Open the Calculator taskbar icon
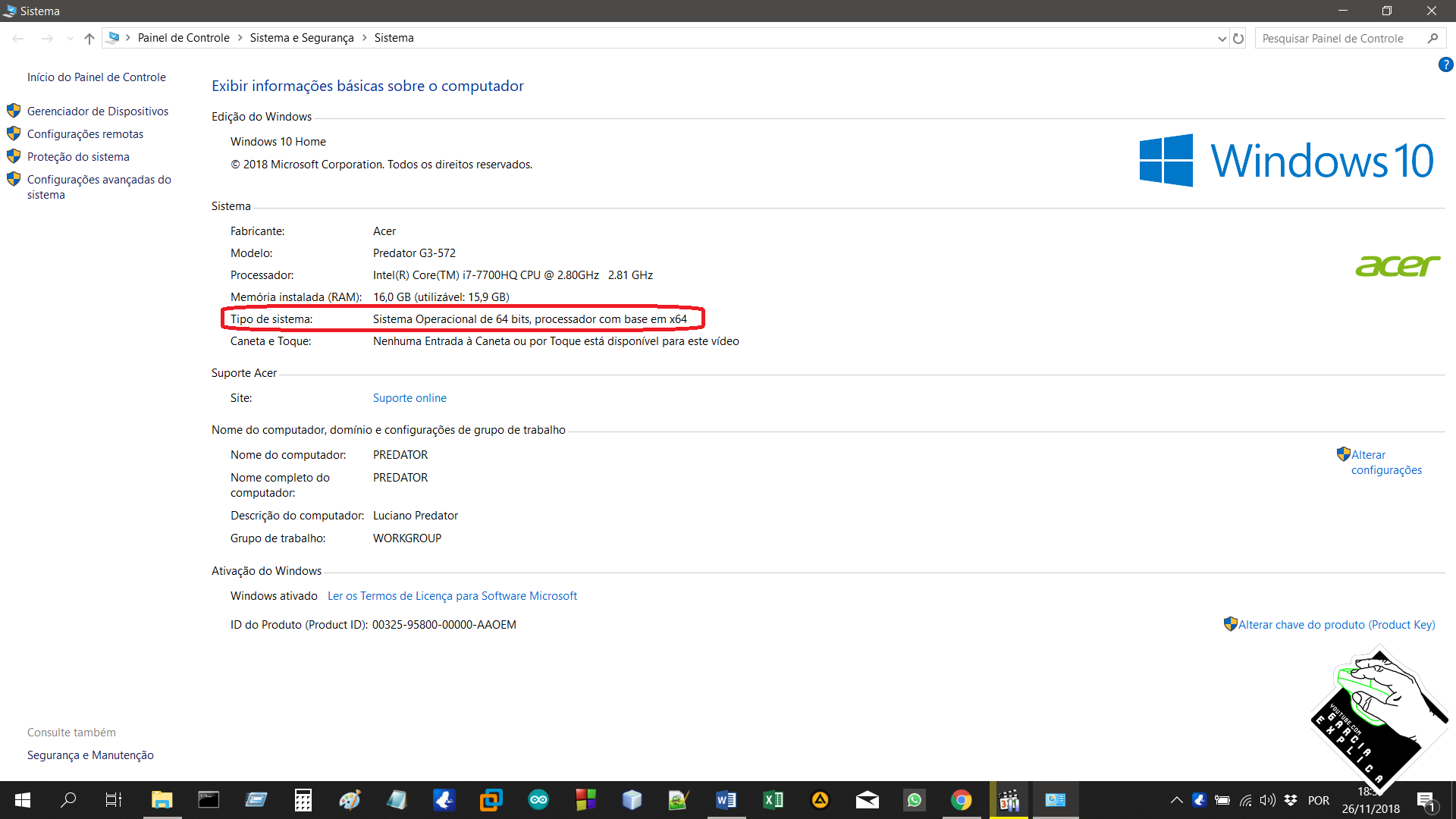 (x=303, y=799)
